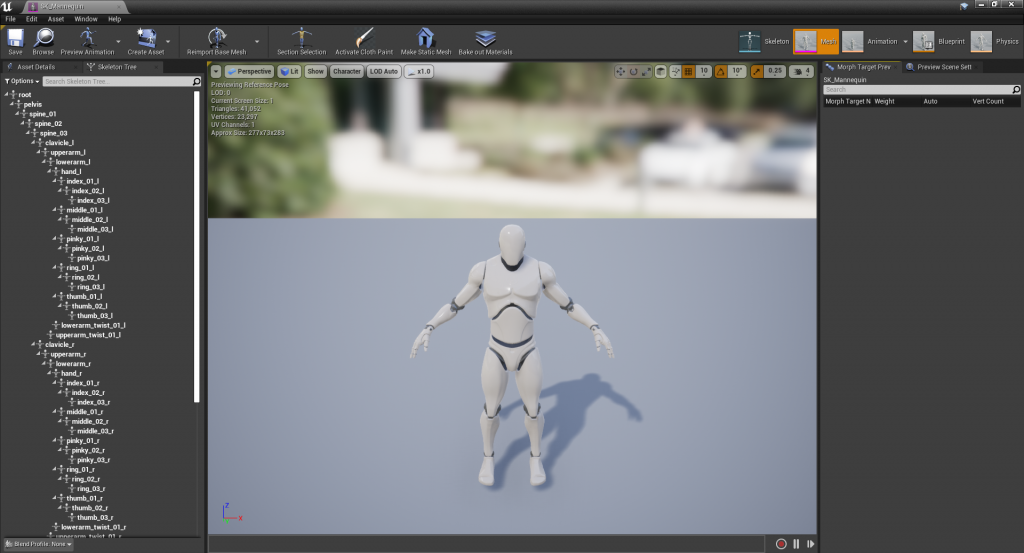
Task: Open scale snap 0.25 dropdown
Action: pyautogui.click(x=775, y=71)
